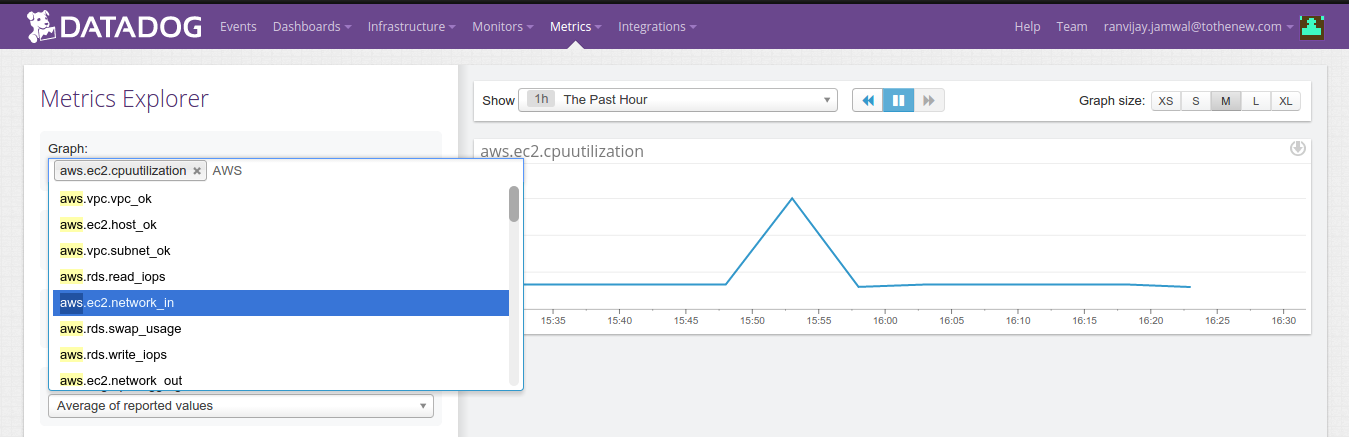Set graph size to XL
Image resolution: width=1349 pixels, height=437 pixels.
1286,101
